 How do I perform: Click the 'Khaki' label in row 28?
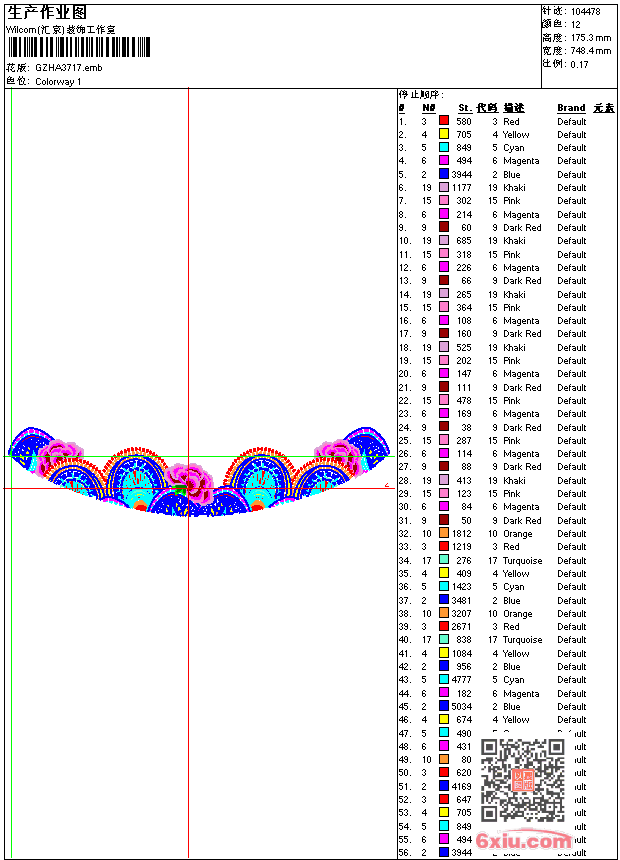[514, 481]
